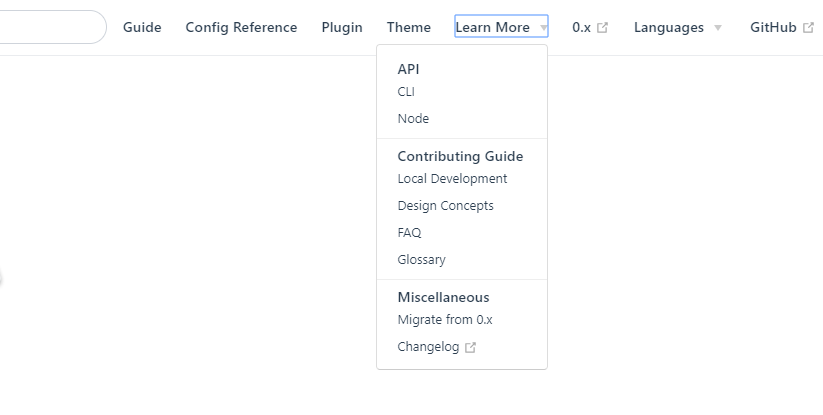Open the FAQ link
This screenshot has width=823, height=415.
[409, 232]
